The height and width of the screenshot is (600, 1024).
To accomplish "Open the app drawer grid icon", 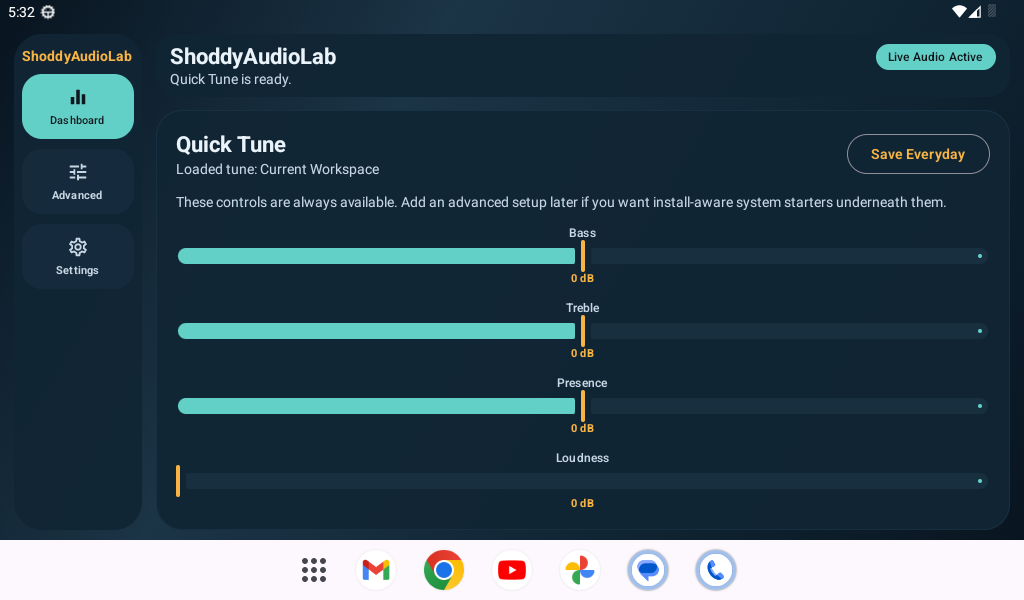I will (313, 570).
